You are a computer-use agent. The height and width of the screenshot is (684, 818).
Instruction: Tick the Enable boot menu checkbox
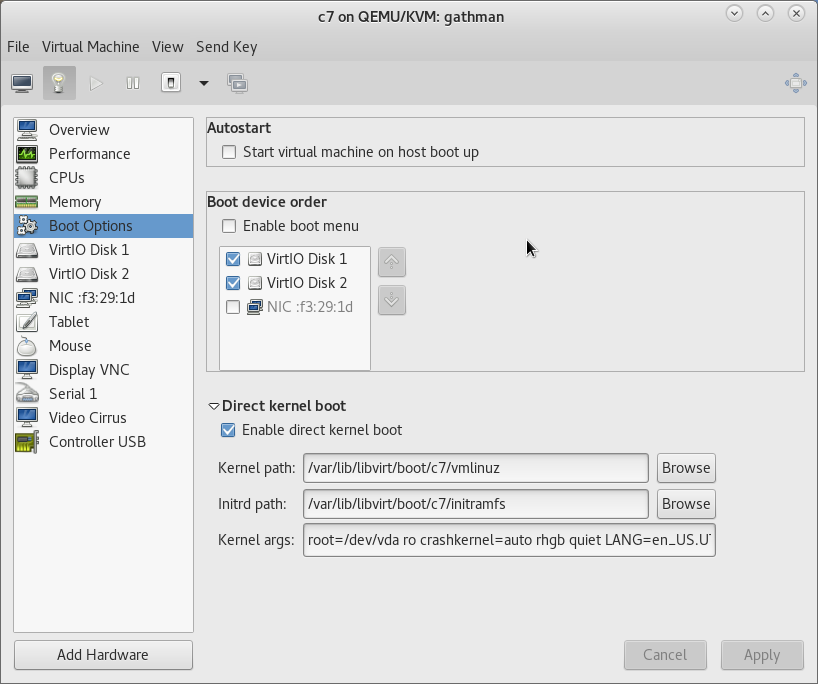point(229,226)
